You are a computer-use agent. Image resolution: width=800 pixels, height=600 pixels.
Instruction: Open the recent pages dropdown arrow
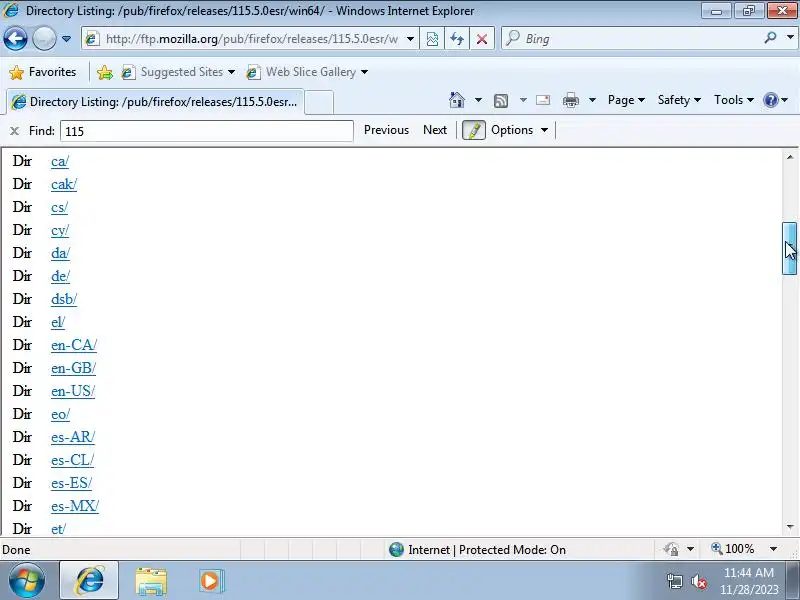[x=66, y=39]
